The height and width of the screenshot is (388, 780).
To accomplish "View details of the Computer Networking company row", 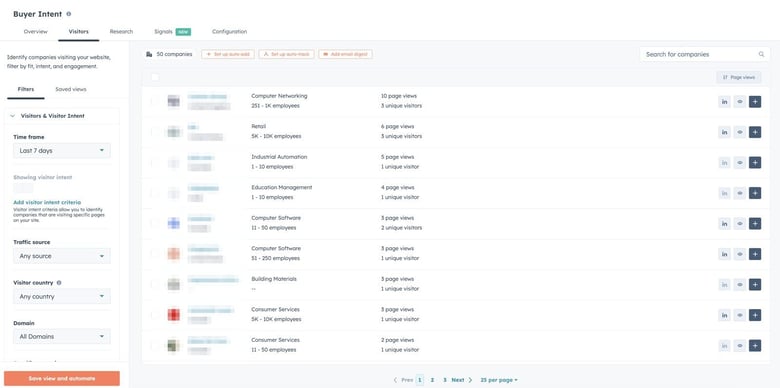I will (740, 101).
